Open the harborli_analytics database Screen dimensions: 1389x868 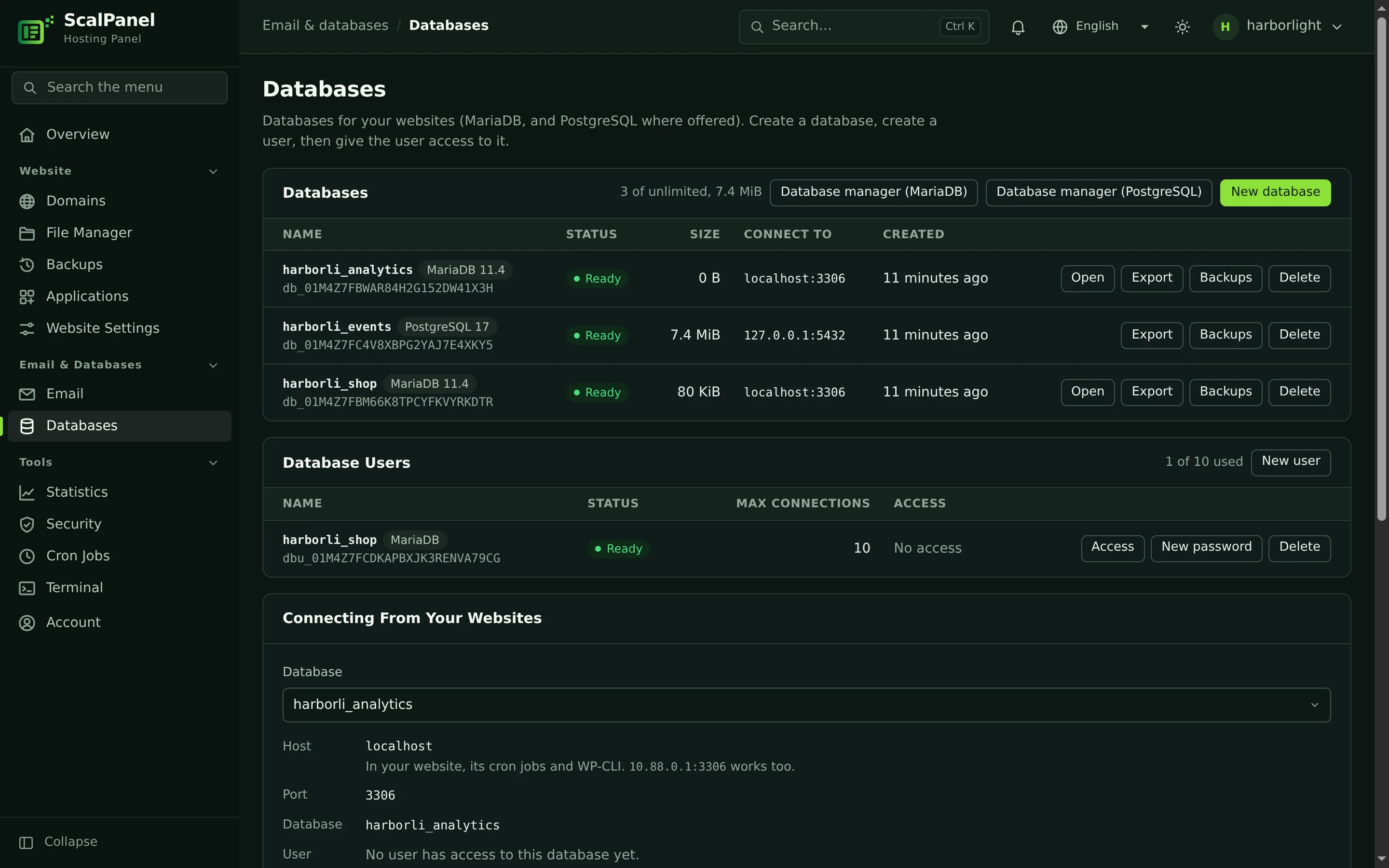[1087, 278]
